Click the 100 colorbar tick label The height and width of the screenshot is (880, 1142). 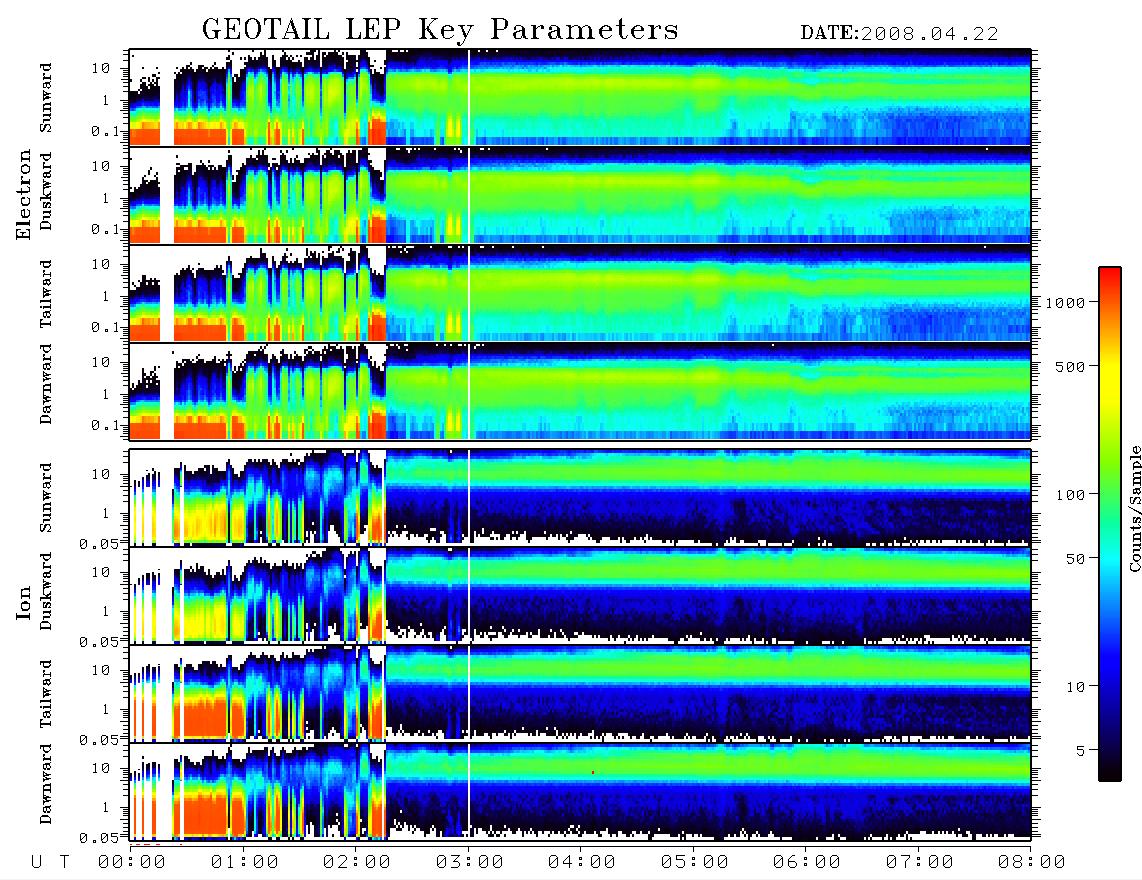coord(1070,495)
